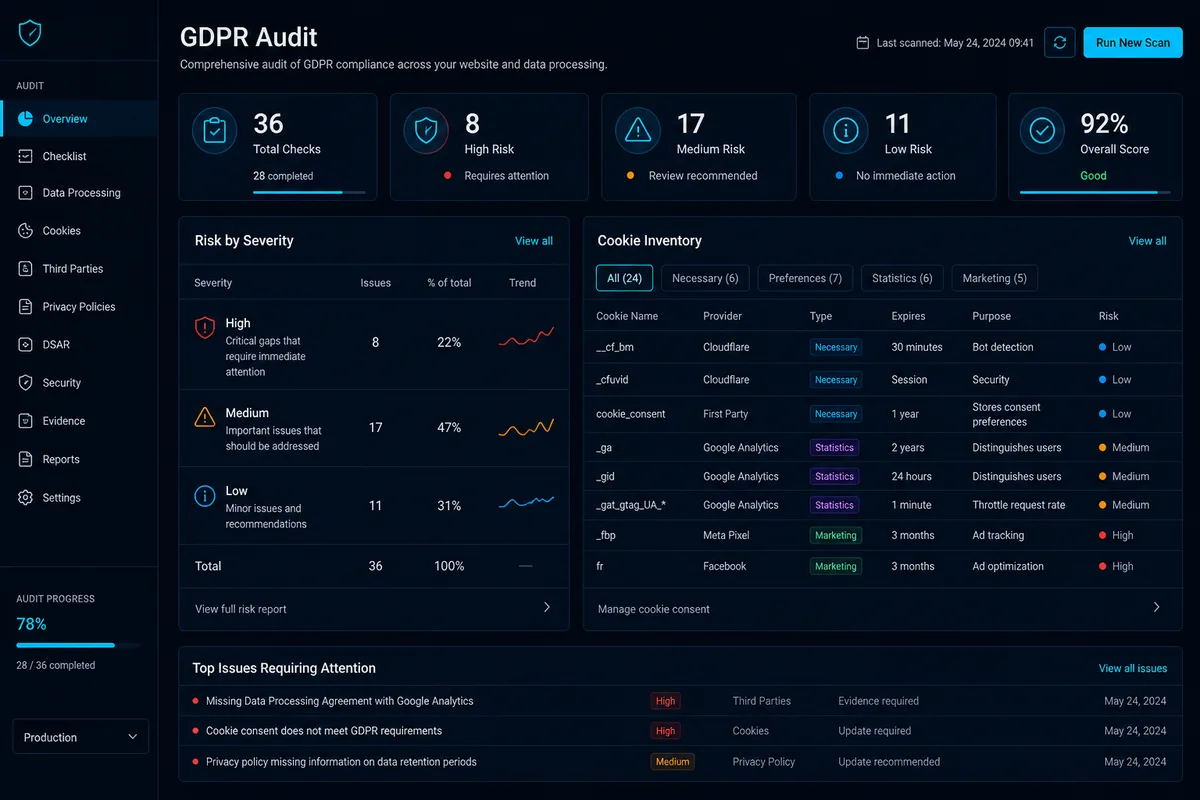Viewport: 1200px width, 800px height.
Task: Click the _ga cookie name
Action: click(604, 448)
